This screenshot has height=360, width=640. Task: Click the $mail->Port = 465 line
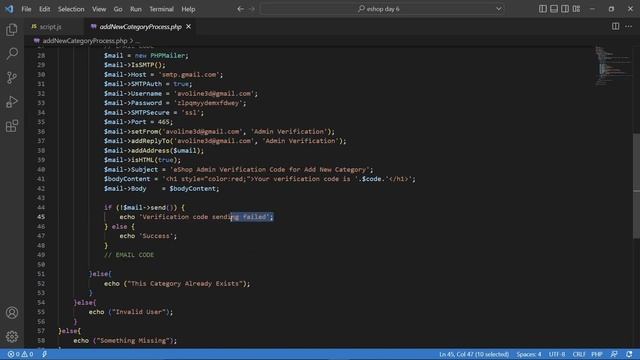click(x=138, y=122)
